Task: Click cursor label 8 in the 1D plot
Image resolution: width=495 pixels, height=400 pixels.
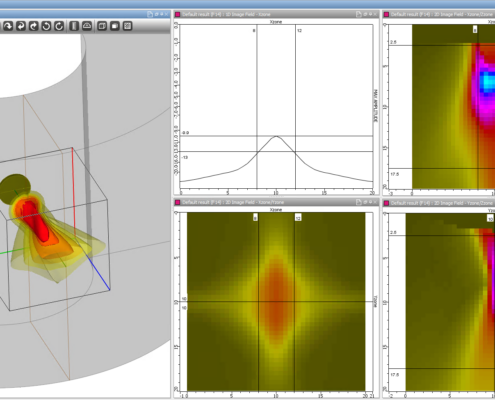Action: (x=254, y=31)
